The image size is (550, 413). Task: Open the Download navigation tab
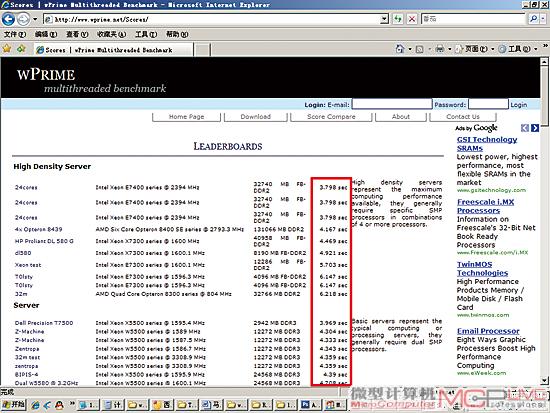point(256,117)
